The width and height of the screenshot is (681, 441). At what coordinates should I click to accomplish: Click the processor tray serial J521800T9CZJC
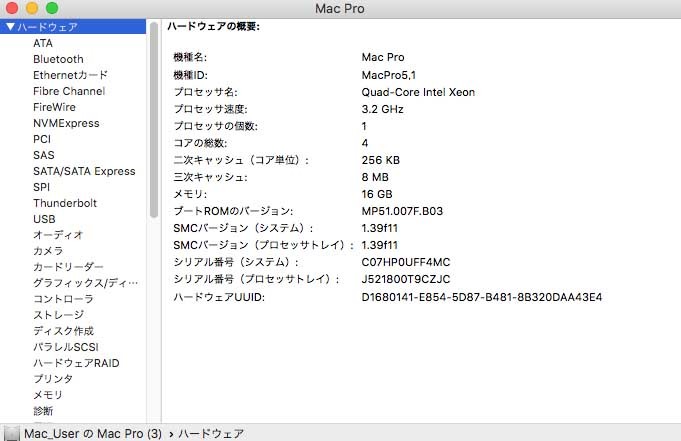pyautogui.click(x=406, y=279)
